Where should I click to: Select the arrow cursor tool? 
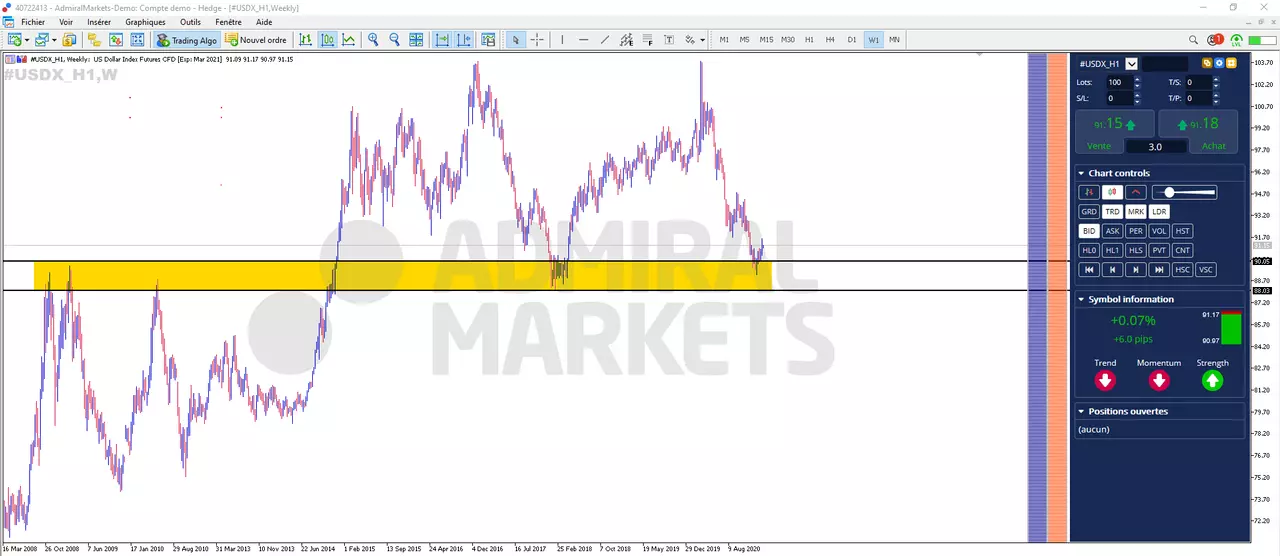(516, 40)
